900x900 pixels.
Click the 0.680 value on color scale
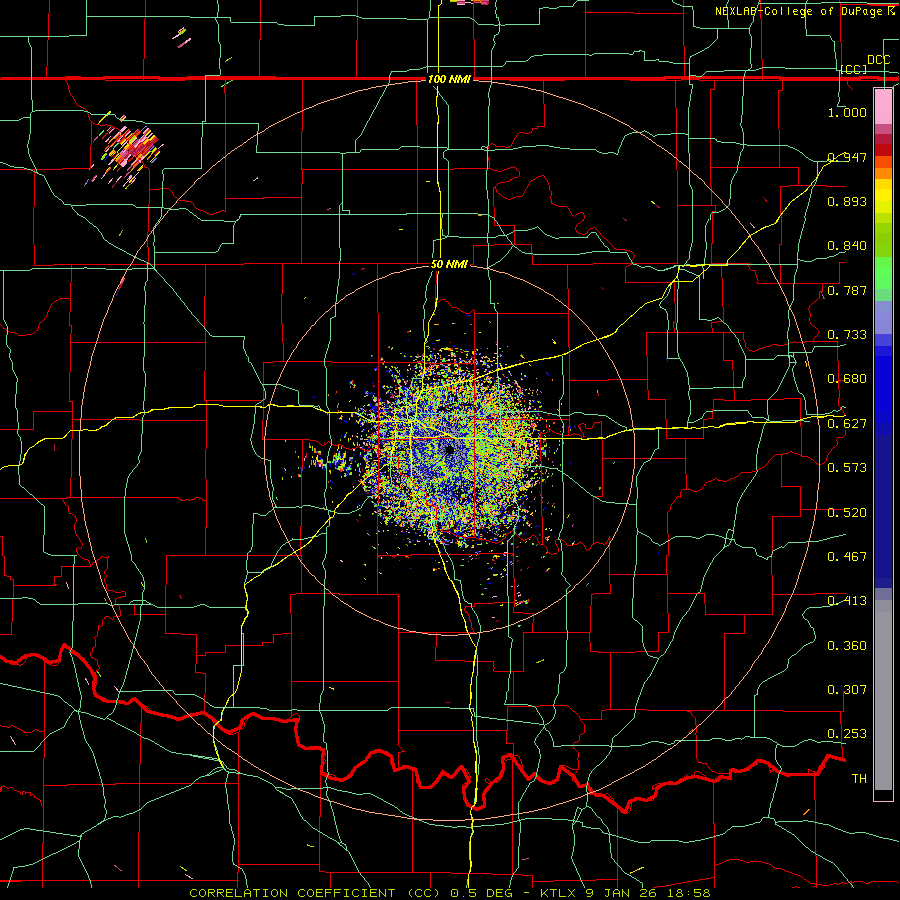[847, 379]
